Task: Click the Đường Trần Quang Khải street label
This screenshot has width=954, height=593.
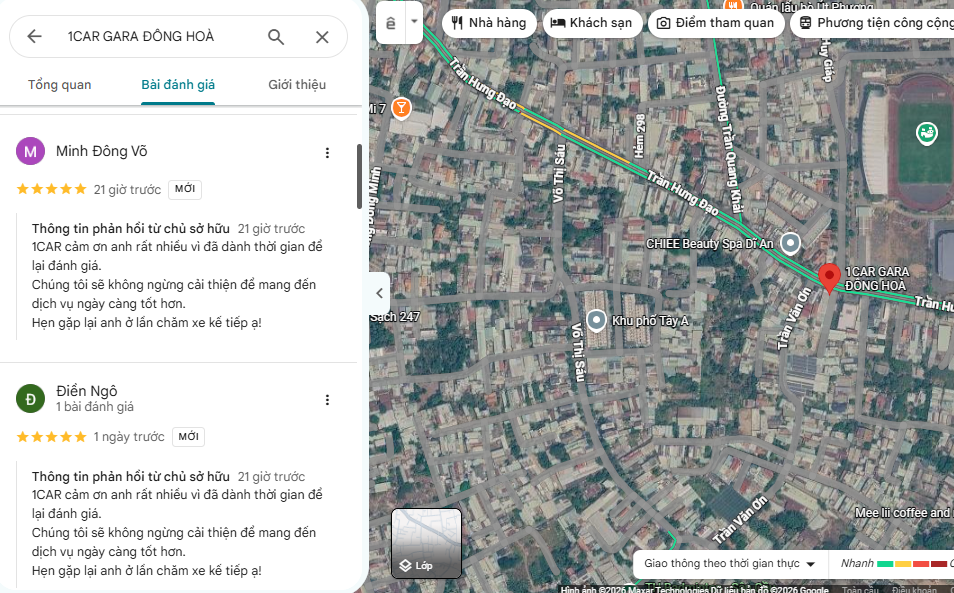Action: [729, 149]
